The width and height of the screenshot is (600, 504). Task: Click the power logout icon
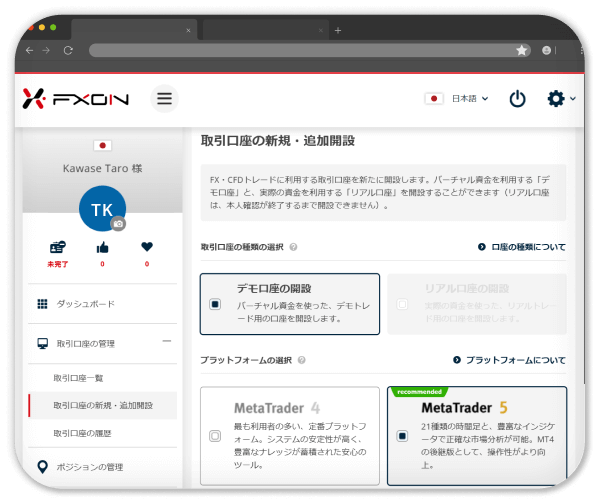[x=517, y=99]
